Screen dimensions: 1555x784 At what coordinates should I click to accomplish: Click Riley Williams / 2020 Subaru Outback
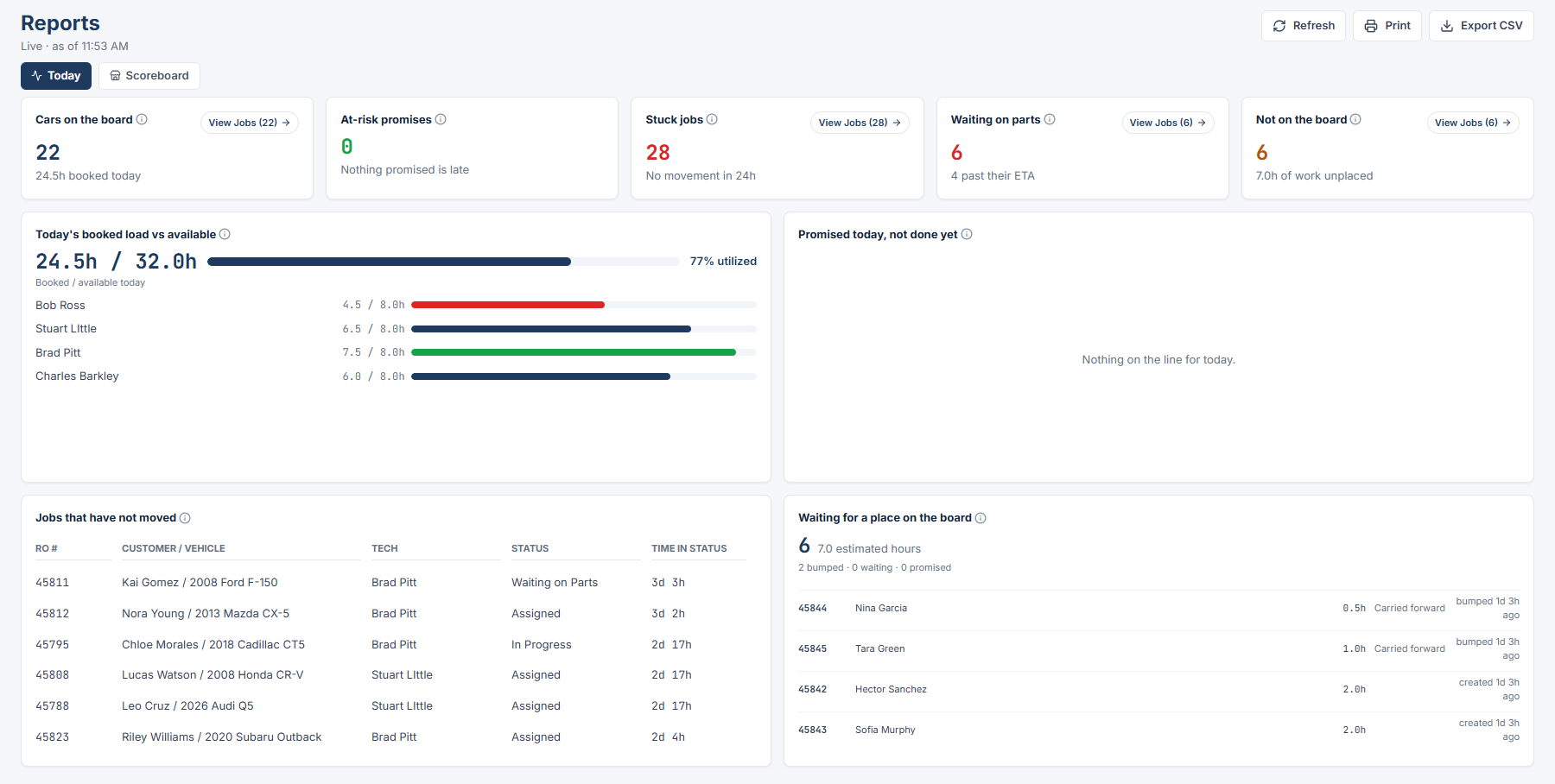click(x=222, y=737)
